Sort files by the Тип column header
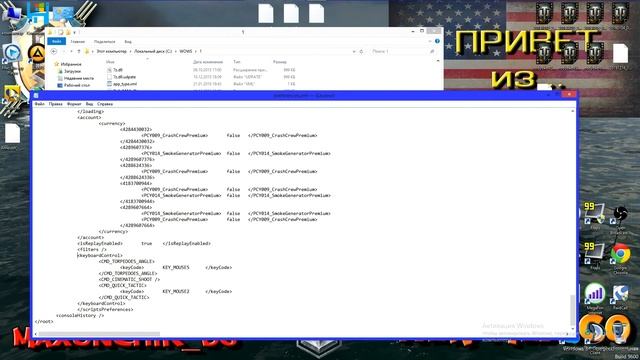 237,62
